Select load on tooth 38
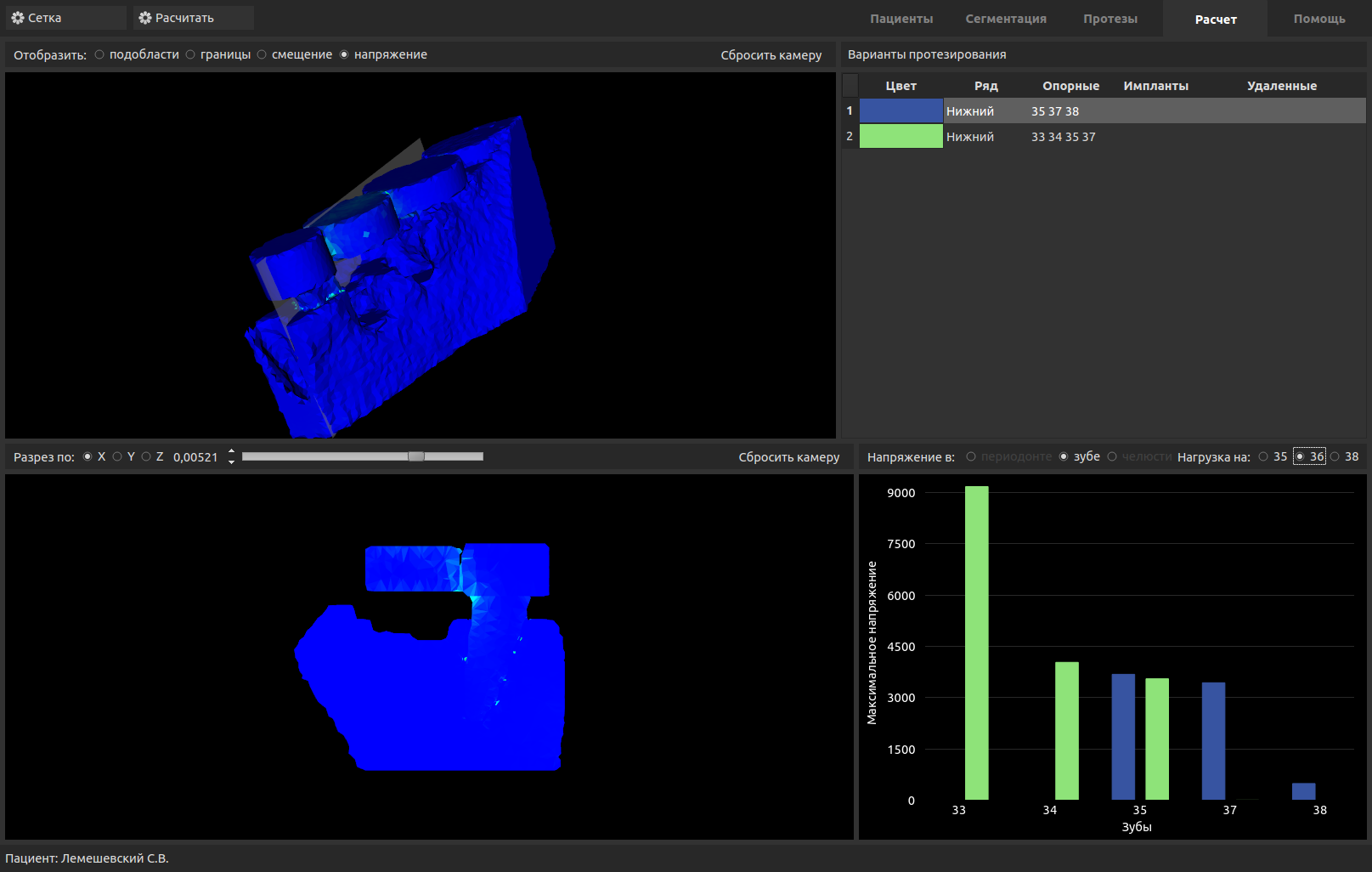 (1335, 456)
